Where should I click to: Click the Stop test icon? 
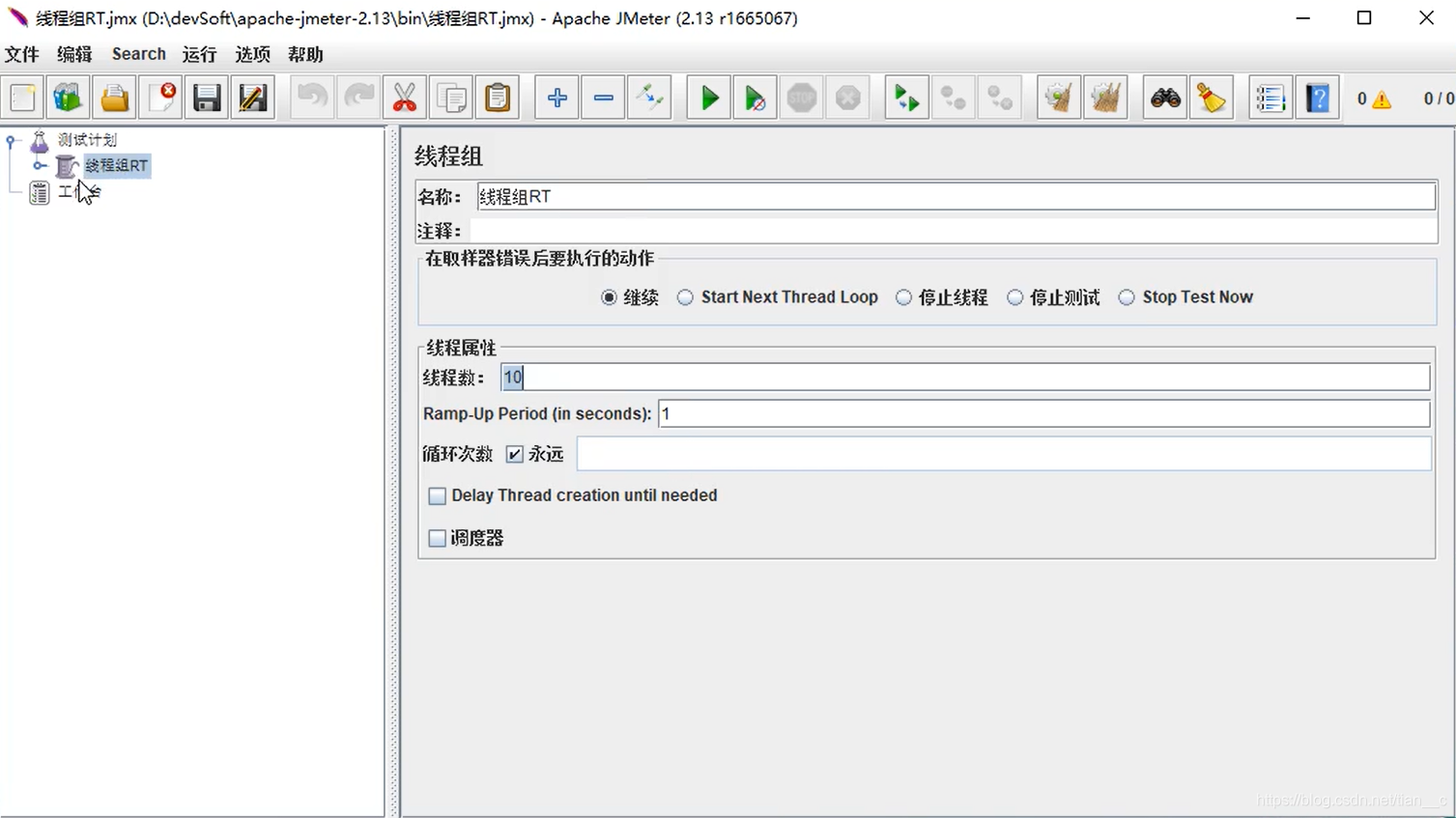tap(801, 98)
